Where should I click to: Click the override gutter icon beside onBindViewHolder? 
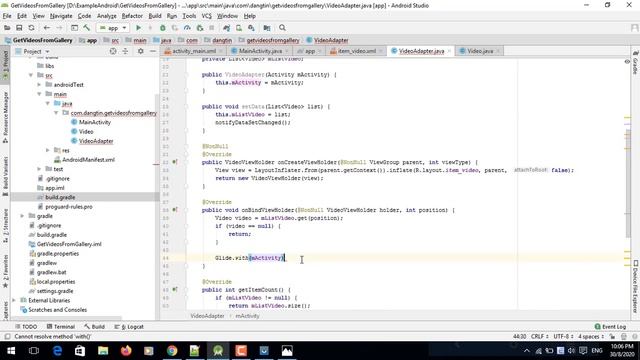[175, 210]
